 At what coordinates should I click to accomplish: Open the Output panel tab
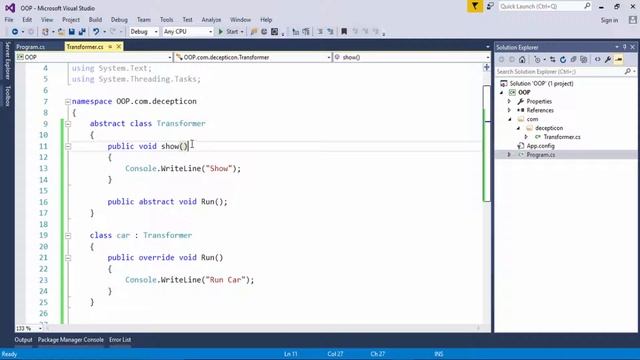[23, 340]
